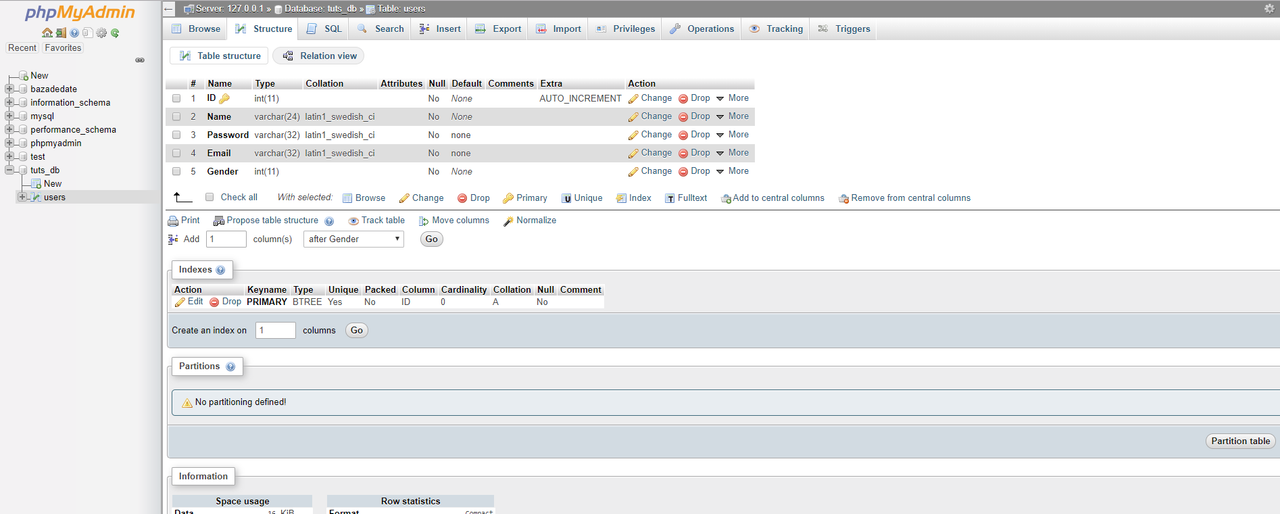Click the Table structure sub-tab button

click(x=218, y=56)
